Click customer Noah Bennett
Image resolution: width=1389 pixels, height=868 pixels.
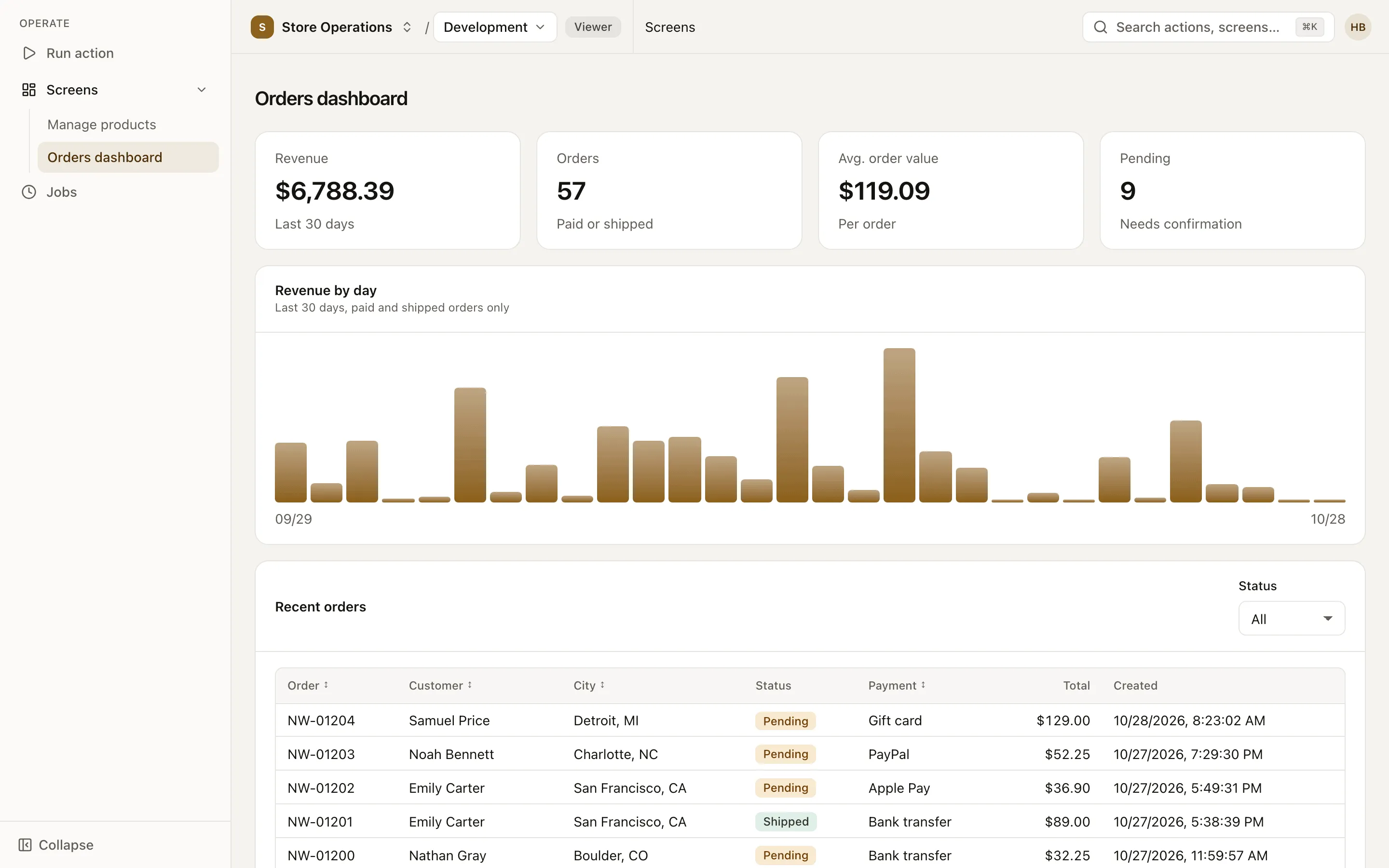click(451, 754)
